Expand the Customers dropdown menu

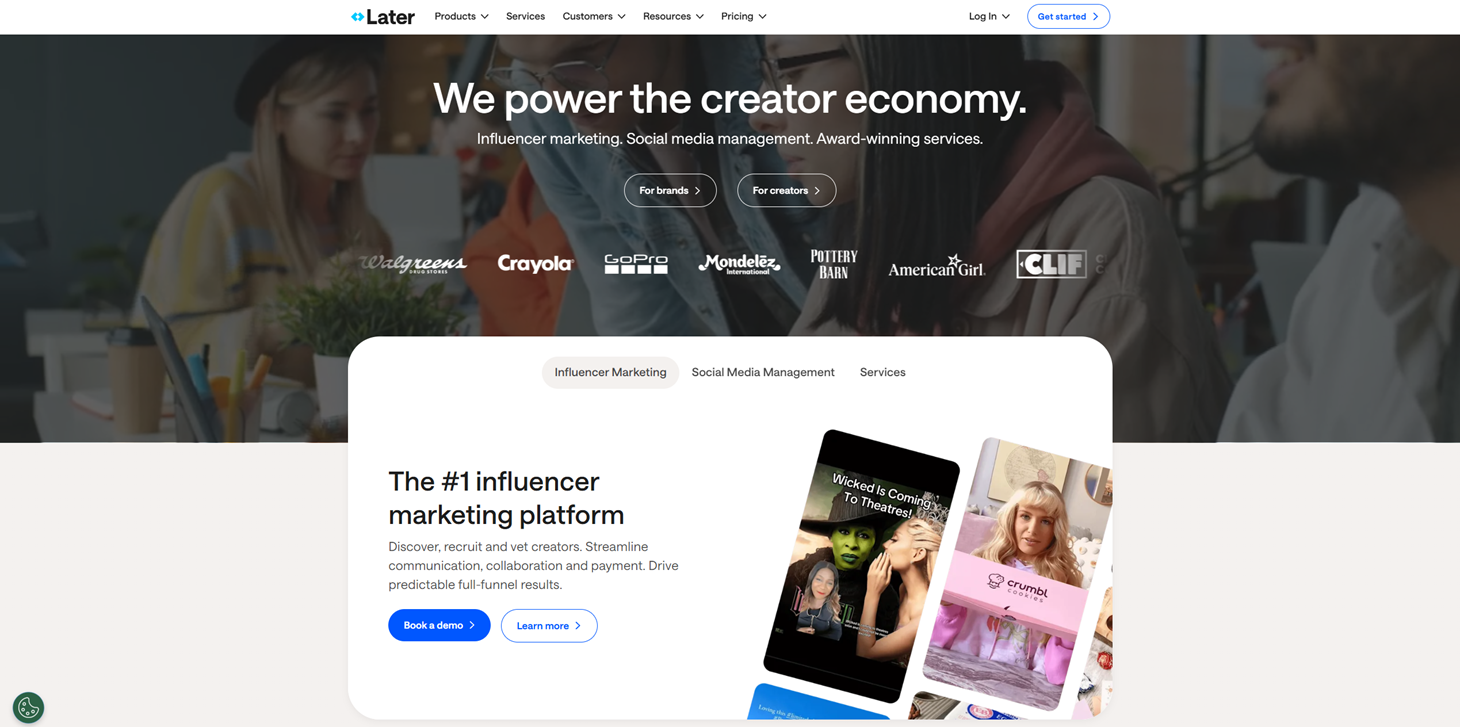(x=594, y=17)
